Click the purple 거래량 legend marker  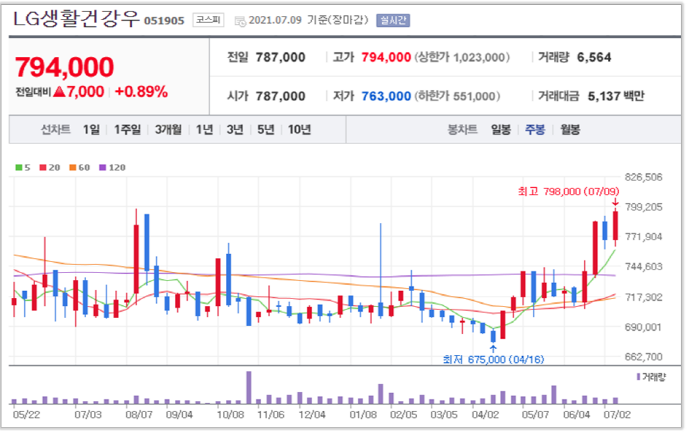click(638, 377)
